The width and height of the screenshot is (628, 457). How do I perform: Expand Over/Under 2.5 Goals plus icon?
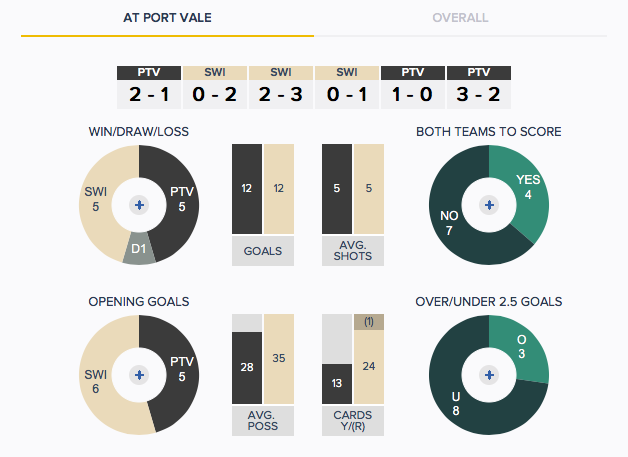click(489, 375)
